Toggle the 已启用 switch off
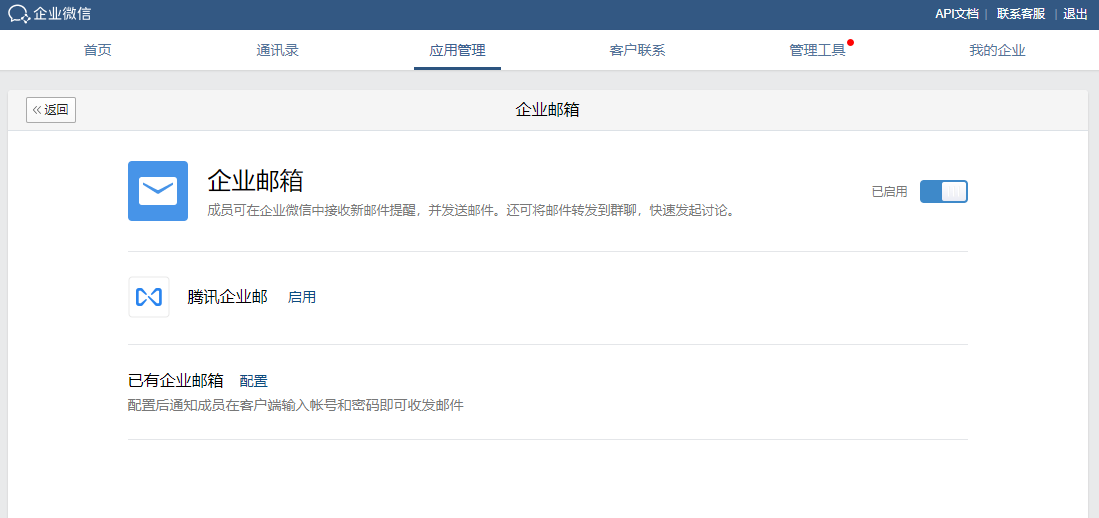Image resolution: width=1099 pixels, height=518 pixels. (x=943, y=191)
